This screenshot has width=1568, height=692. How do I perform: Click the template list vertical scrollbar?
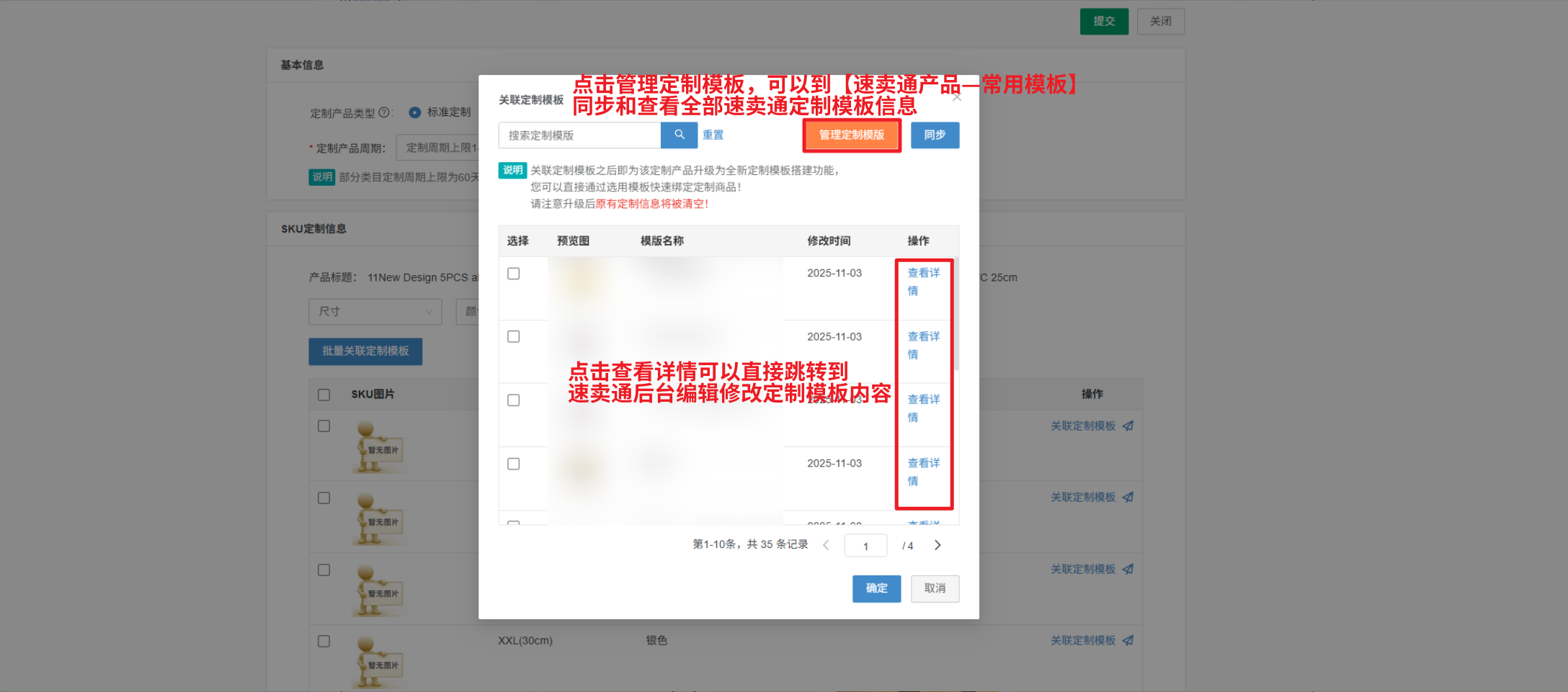pyautogui.click(x=956, y=314)
